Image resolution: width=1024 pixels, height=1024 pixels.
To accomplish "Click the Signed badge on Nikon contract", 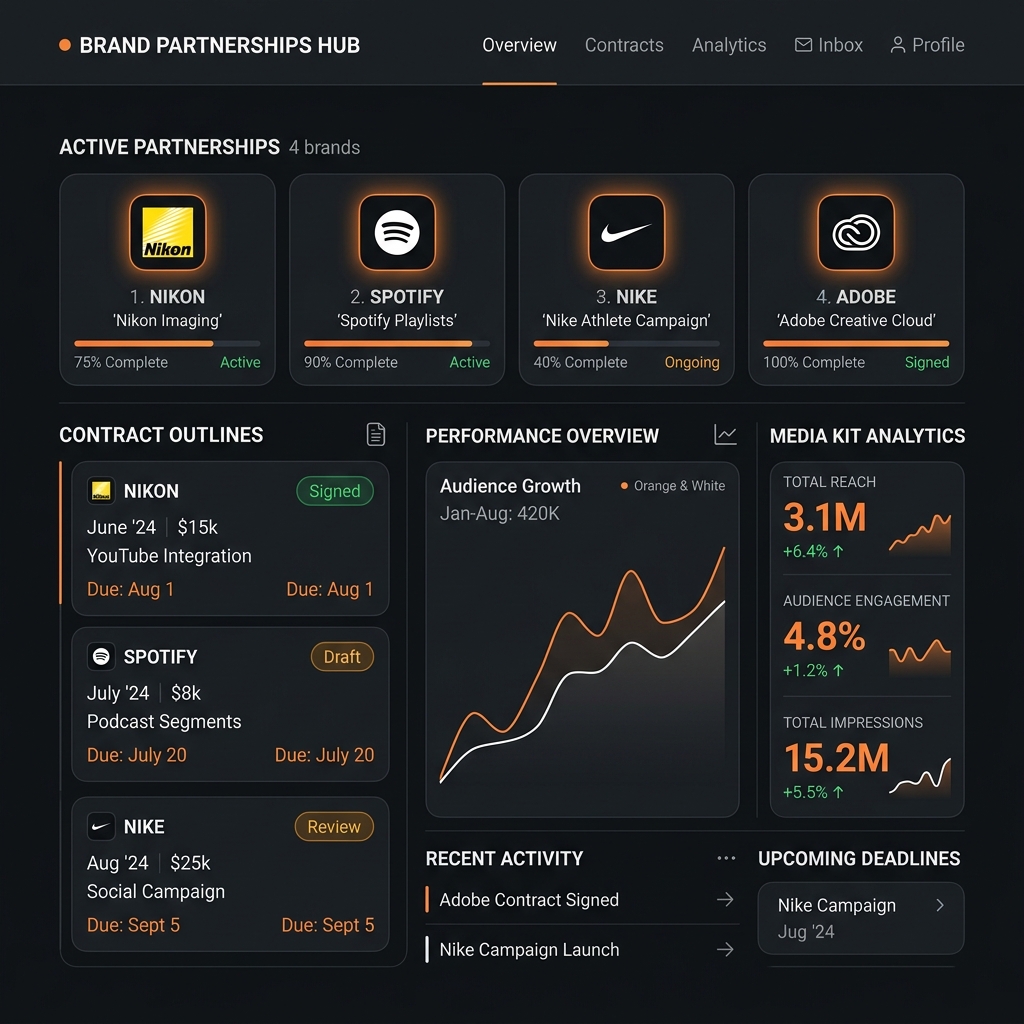I will coord(335,490).
